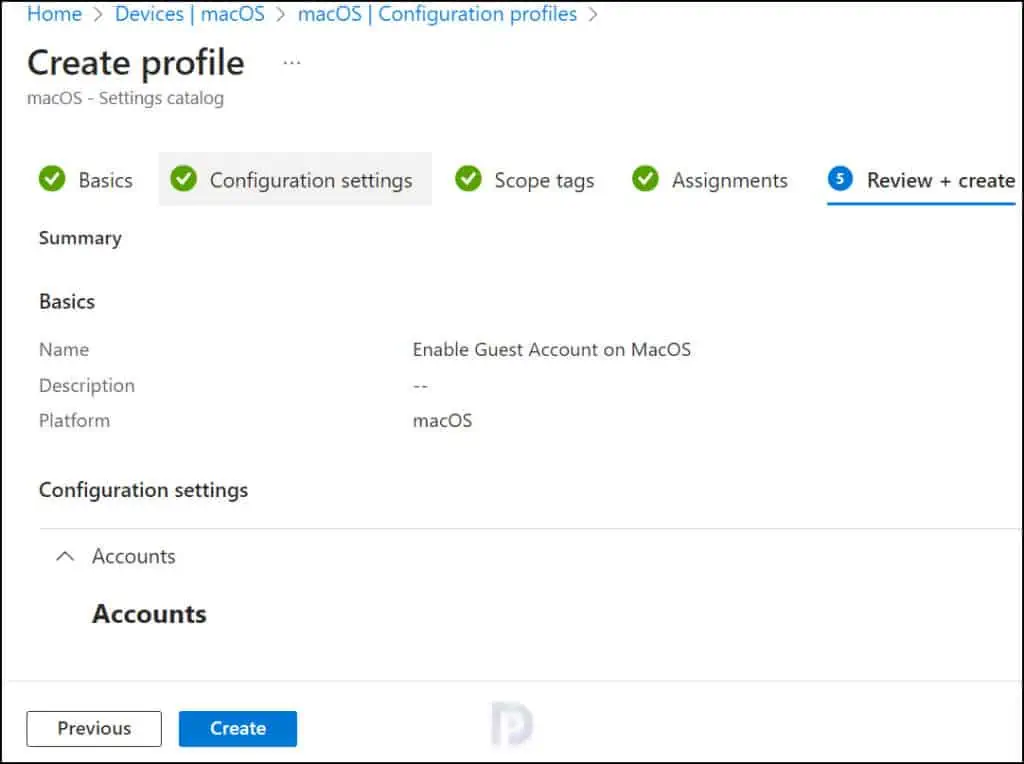1024x764 pixels.
Task: Click the Create button
Action: [238, 729]
